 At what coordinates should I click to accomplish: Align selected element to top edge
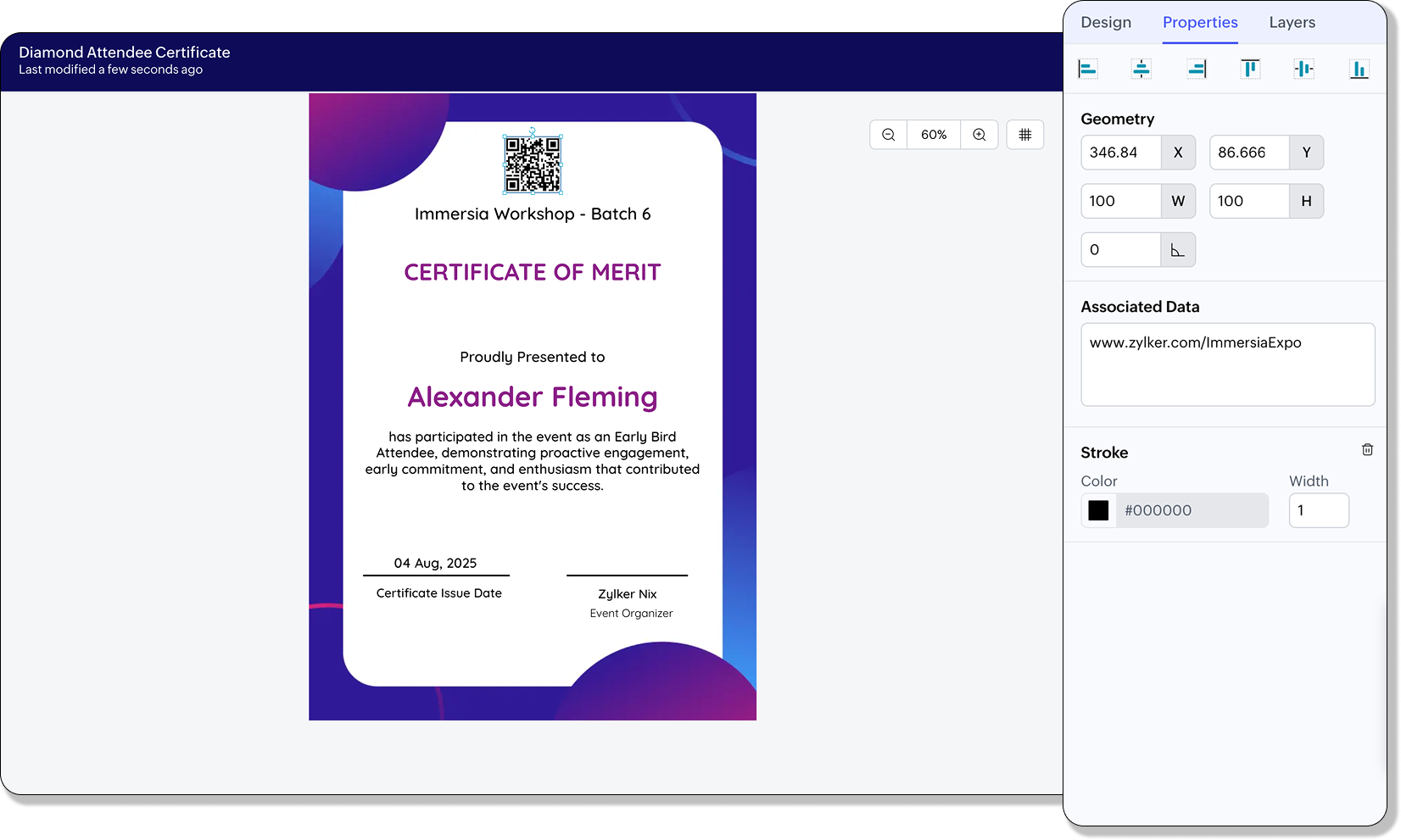(x=1250, y=69)
